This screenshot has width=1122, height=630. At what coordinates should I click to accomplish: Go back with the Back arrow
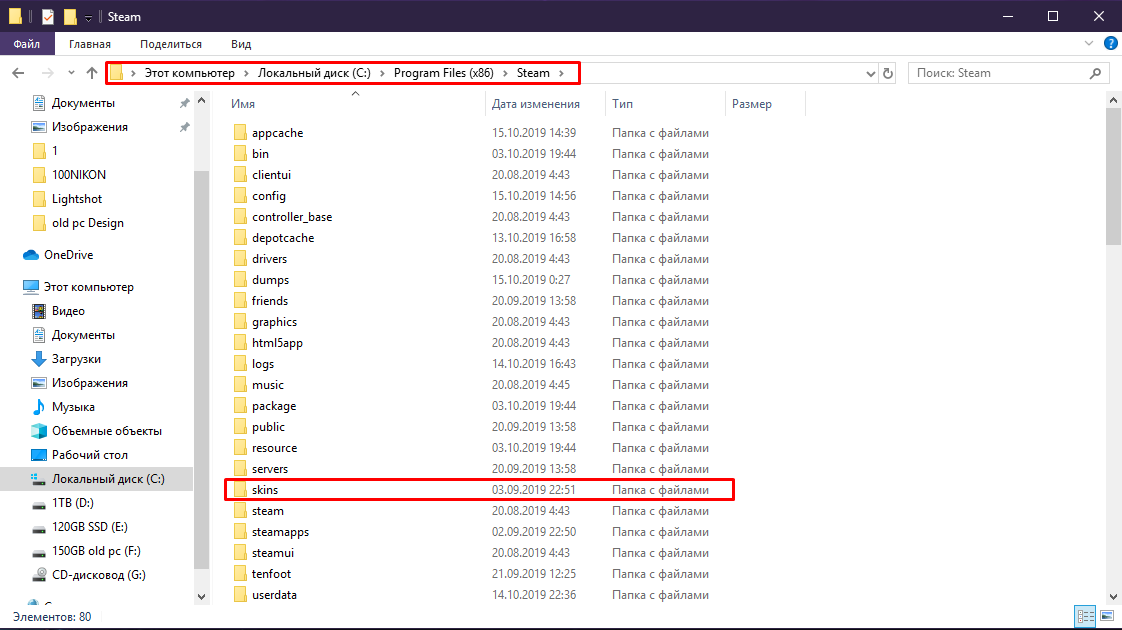19,73
